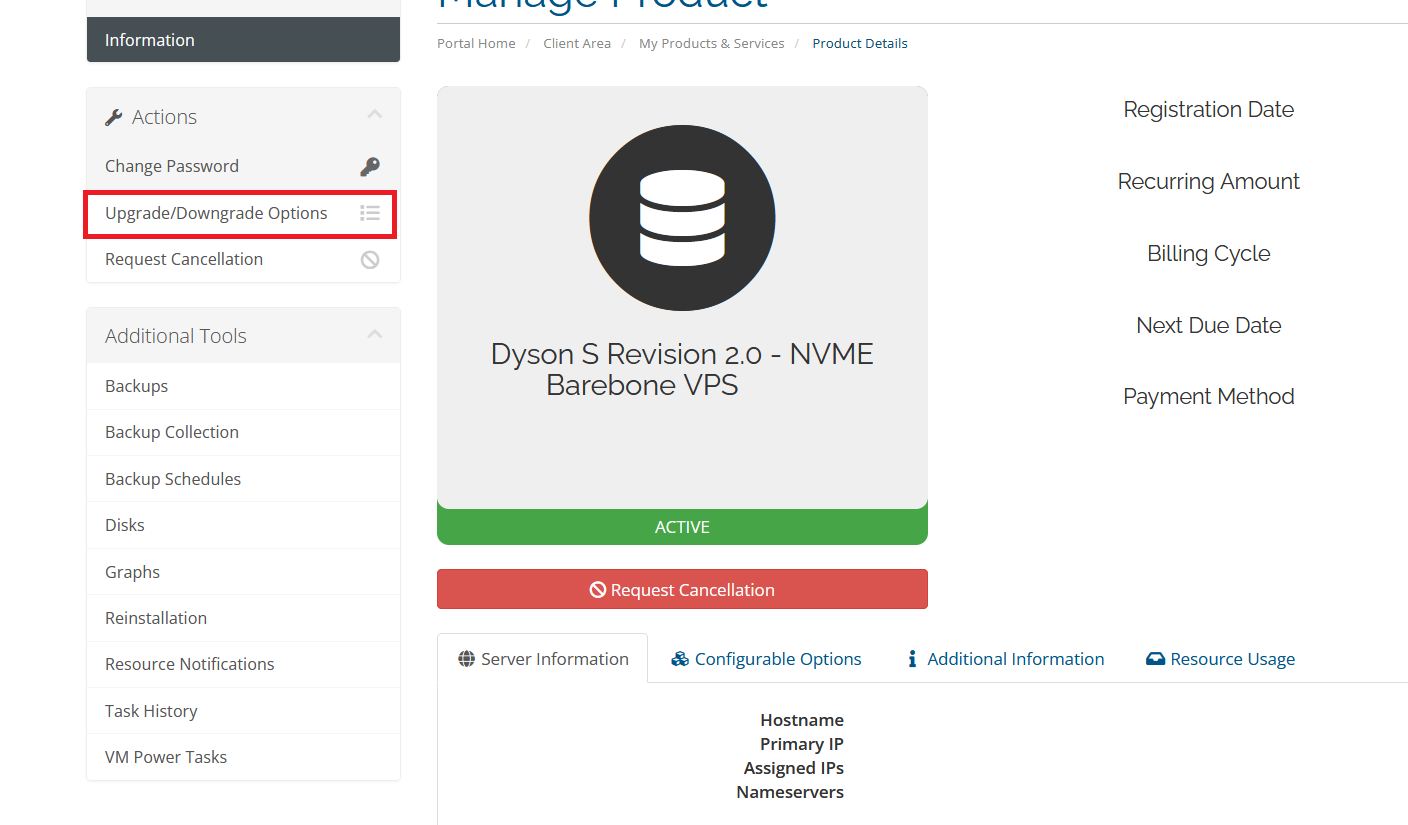
Task: Click the inbox icon on Resource Usage tab
Action: (x=1155, y=659)
